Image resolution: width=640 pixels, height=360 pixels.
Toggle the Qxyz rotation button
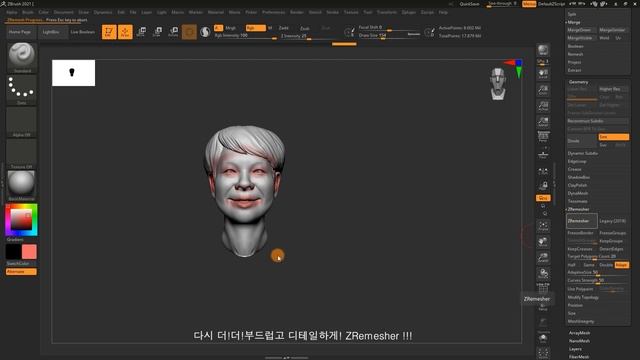[x=543, y=198]
